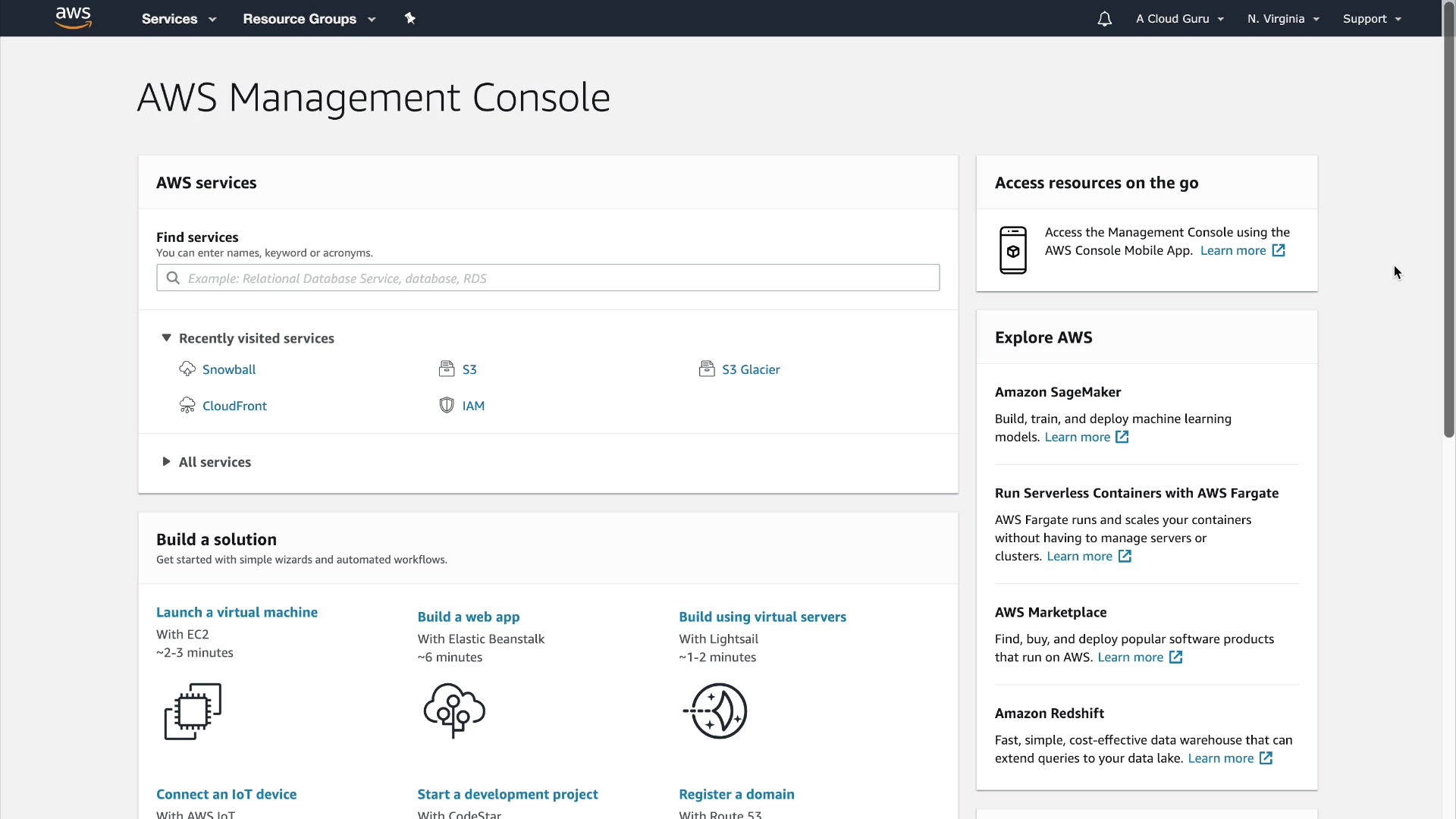This screenshot has width=1456, height=819.
Task: Open the N. Virginia region dropdown
Action: click(x=1283, y=19)
